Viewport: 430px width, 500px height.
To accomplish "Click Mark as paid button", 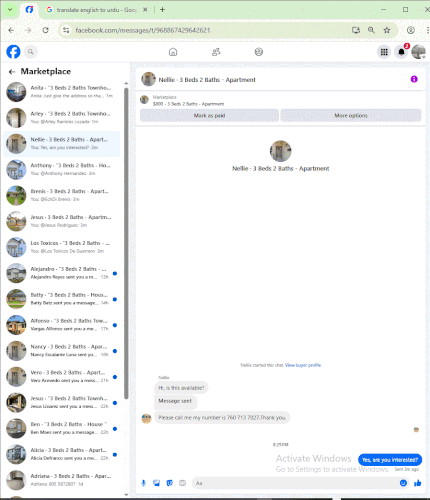I will point(209,115).
